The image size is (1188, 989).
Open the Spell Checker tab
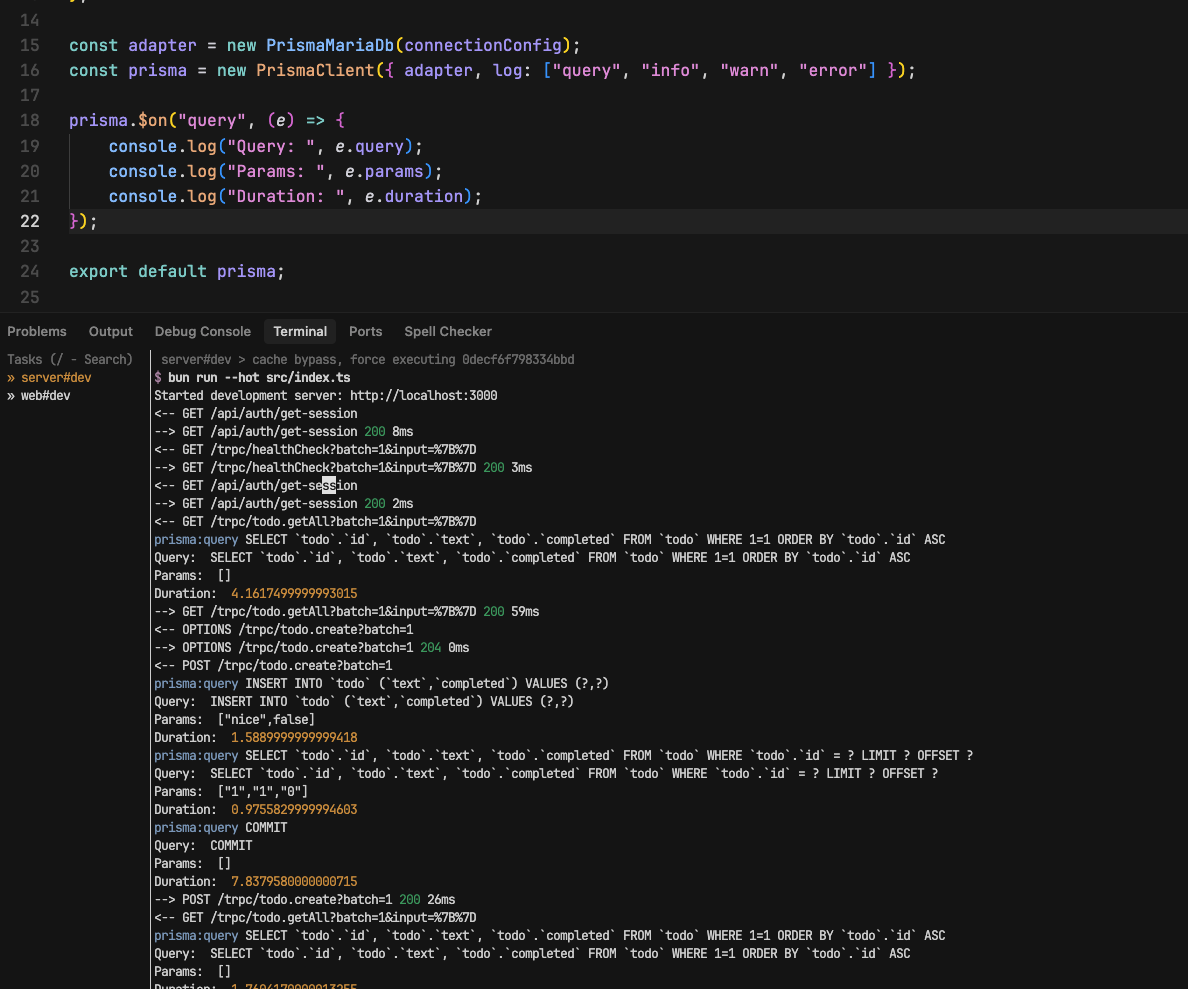448,331
